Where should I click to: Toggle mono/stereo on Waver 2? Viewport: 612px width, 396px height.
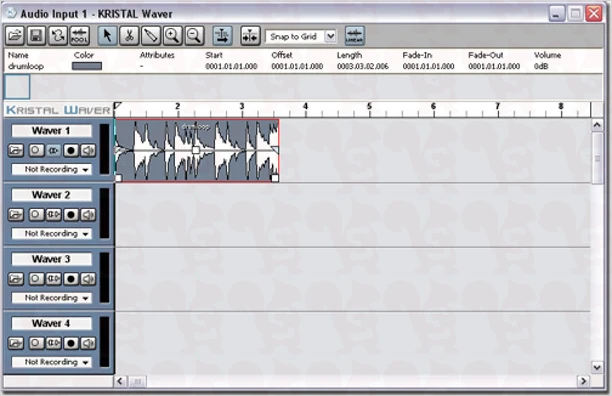coord(53,215)
